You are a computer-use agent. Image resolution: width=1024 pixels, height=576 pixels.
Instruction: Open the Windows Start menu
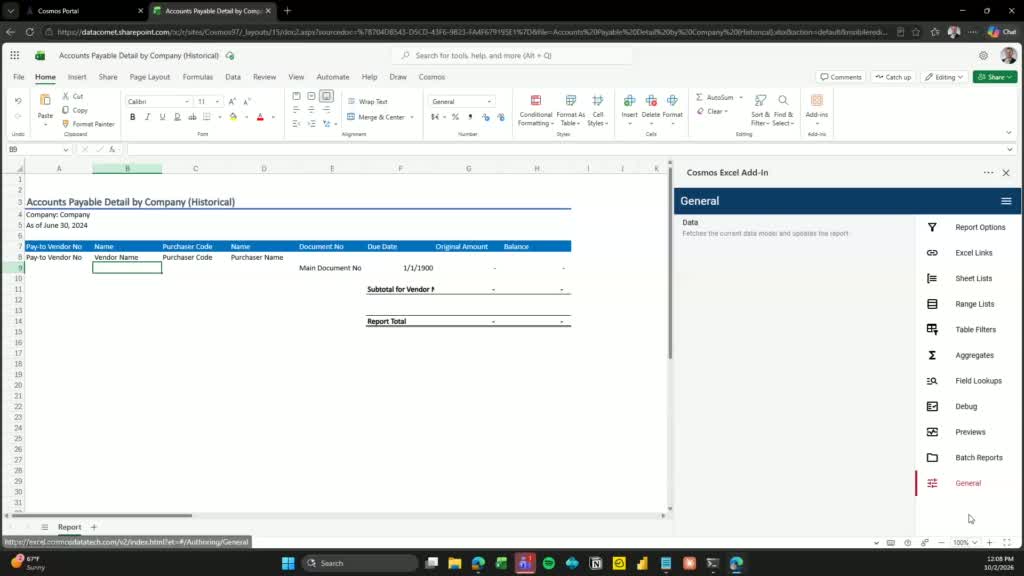click(288, 563)
